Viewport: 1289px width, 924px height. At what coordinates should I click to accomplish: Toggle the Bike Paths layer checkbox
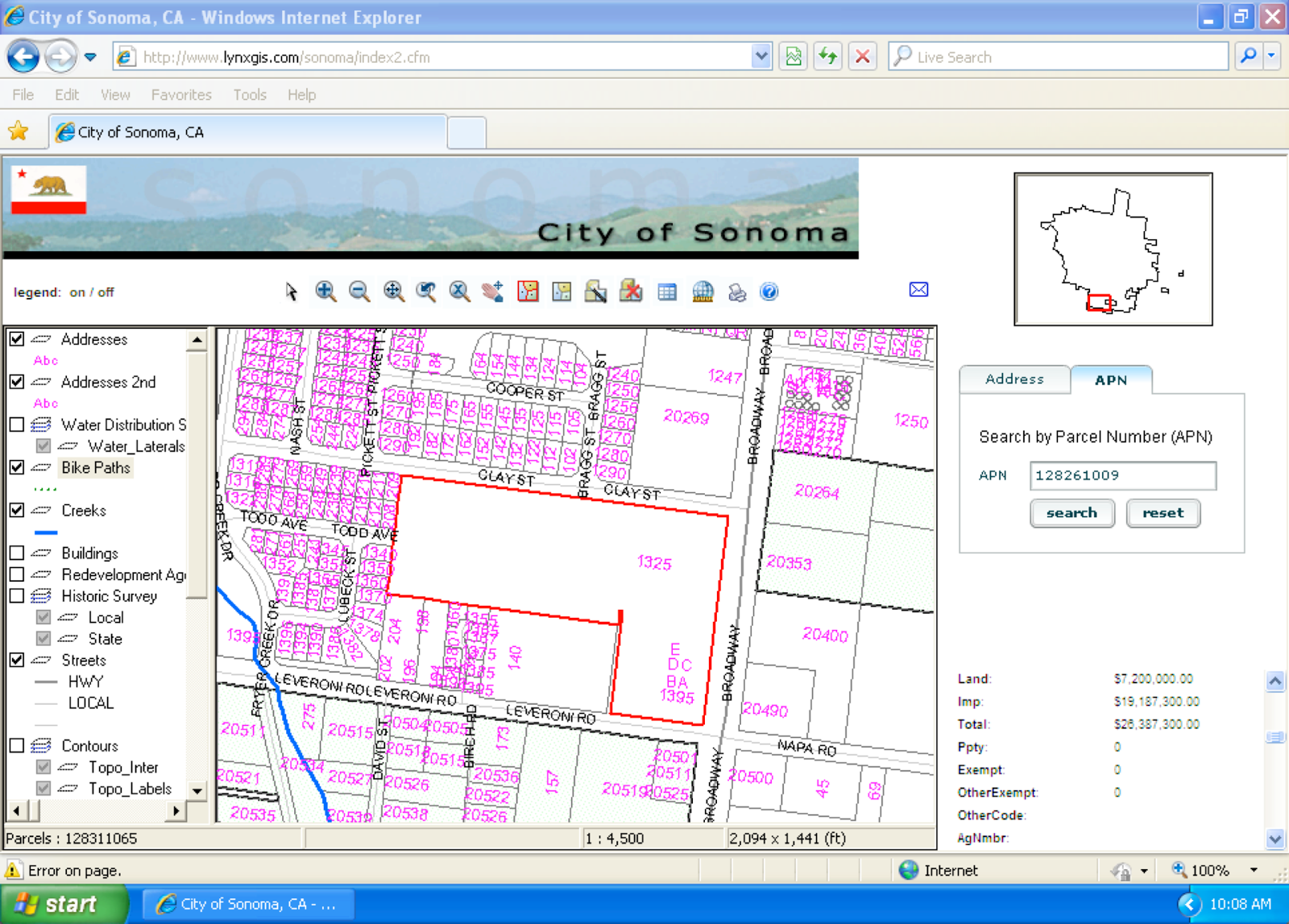(x=17, y=467)
